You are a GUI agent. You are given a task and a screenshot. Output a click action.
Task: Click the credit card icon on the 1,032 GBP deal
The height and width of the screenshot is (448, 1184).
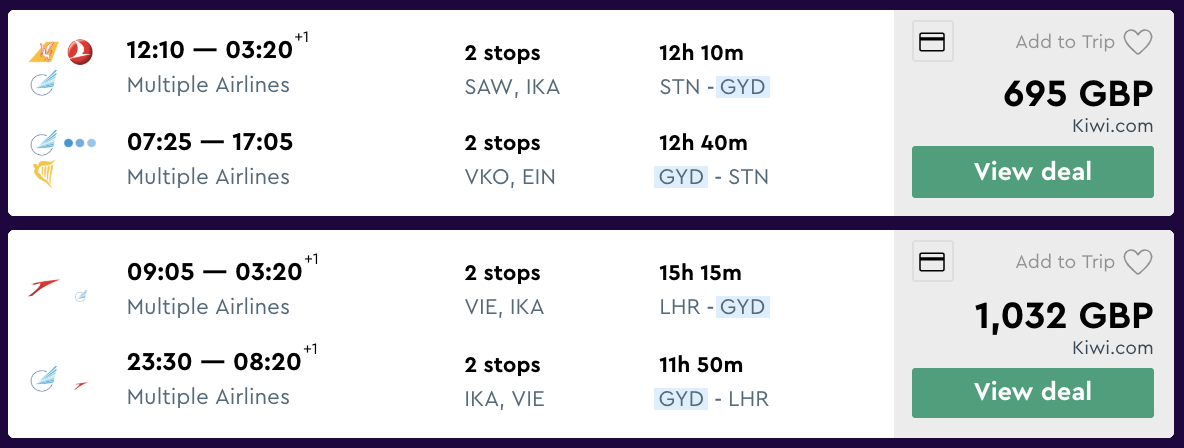(933, 262)
